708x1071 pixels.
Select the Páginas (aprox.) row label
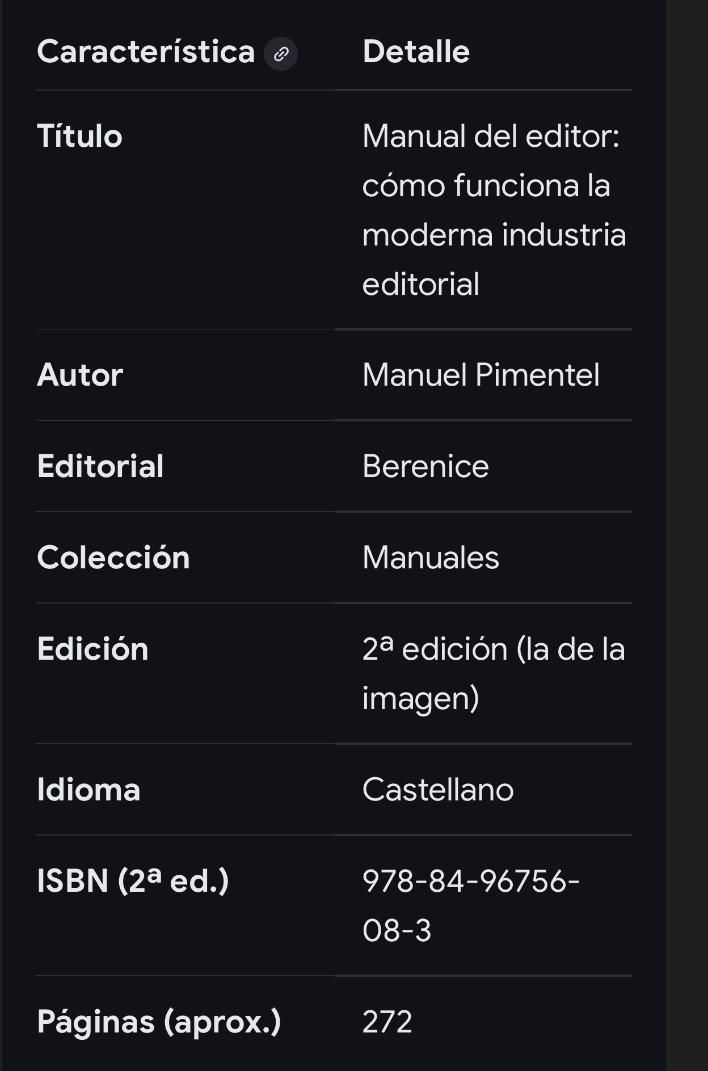(x=159, y=1022)
